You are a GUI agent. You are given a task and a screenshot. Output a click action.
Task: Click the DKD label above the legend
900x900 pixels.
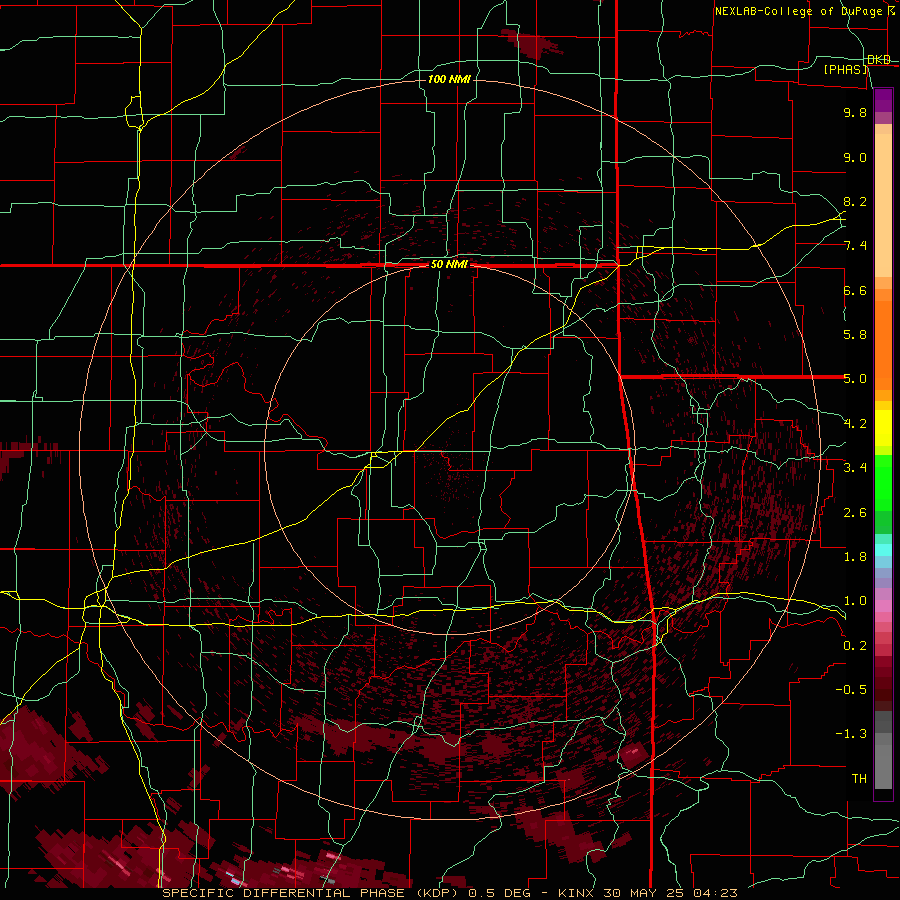879,60
